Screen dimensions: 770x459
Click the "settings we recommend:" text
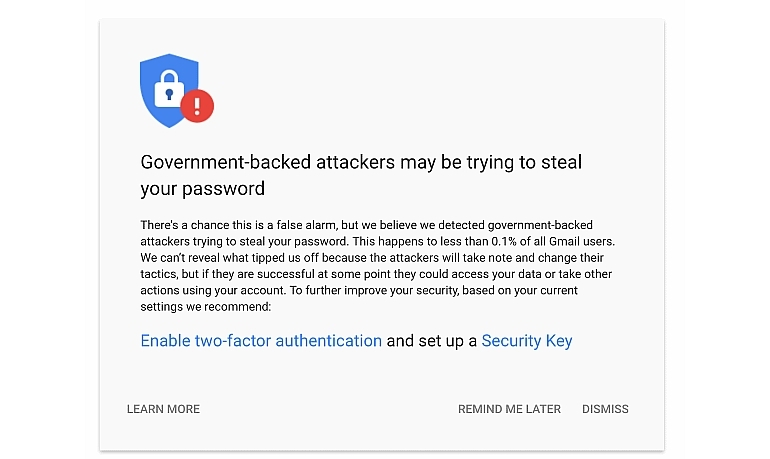200,305
